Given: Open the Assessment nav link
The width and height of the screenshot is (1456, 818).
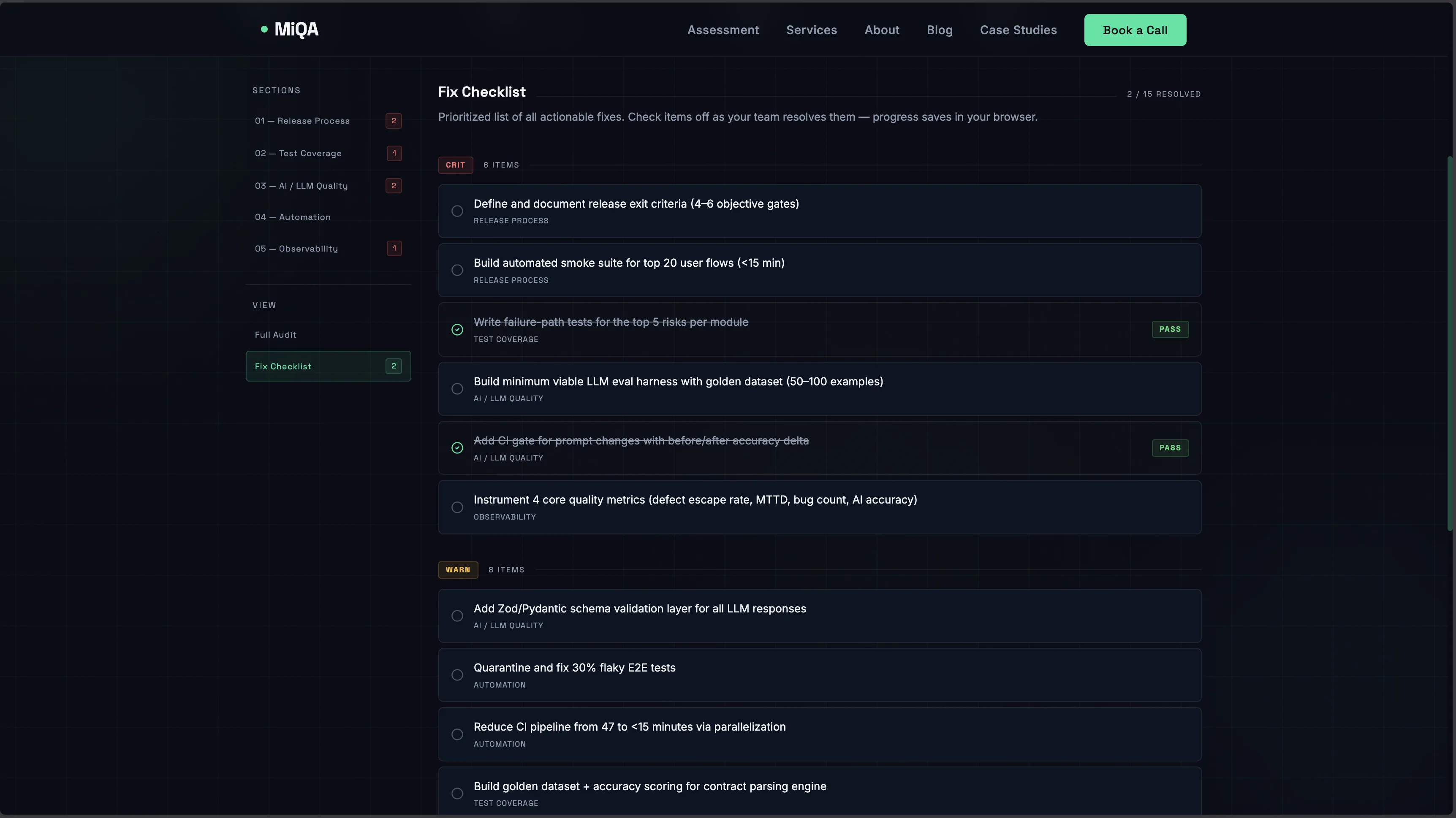Looking at the screenshot, I should [723, 30].
